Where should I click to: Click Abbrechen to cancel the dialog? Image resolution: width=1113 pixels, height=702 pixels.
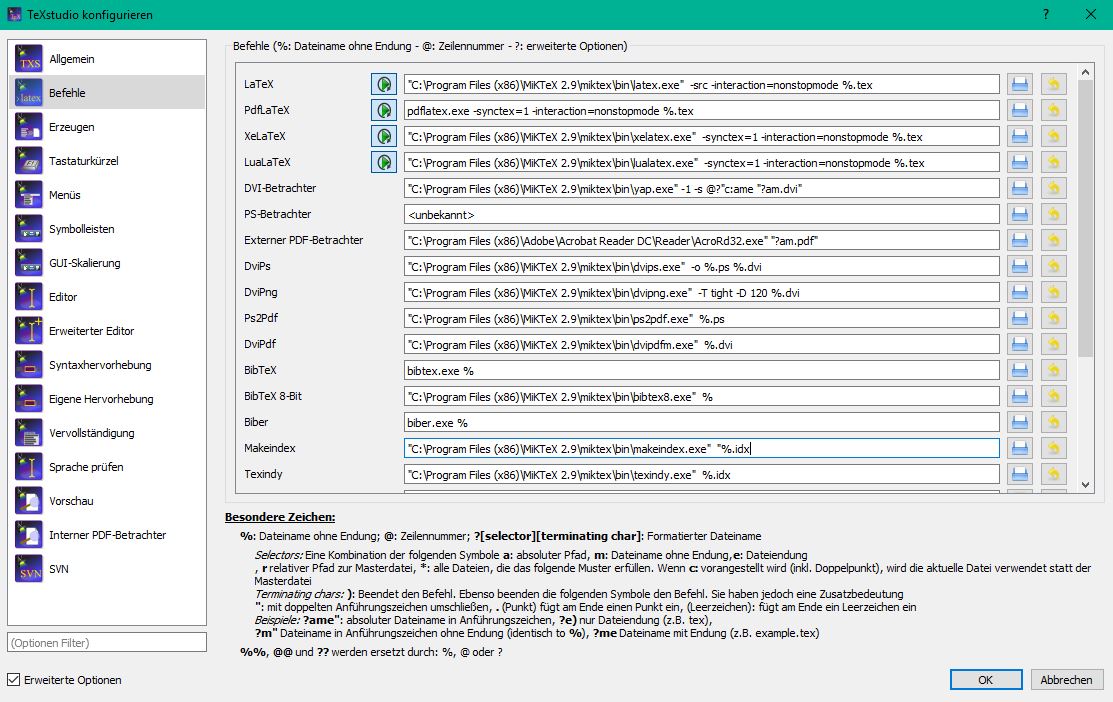(x=1067, y=680)
